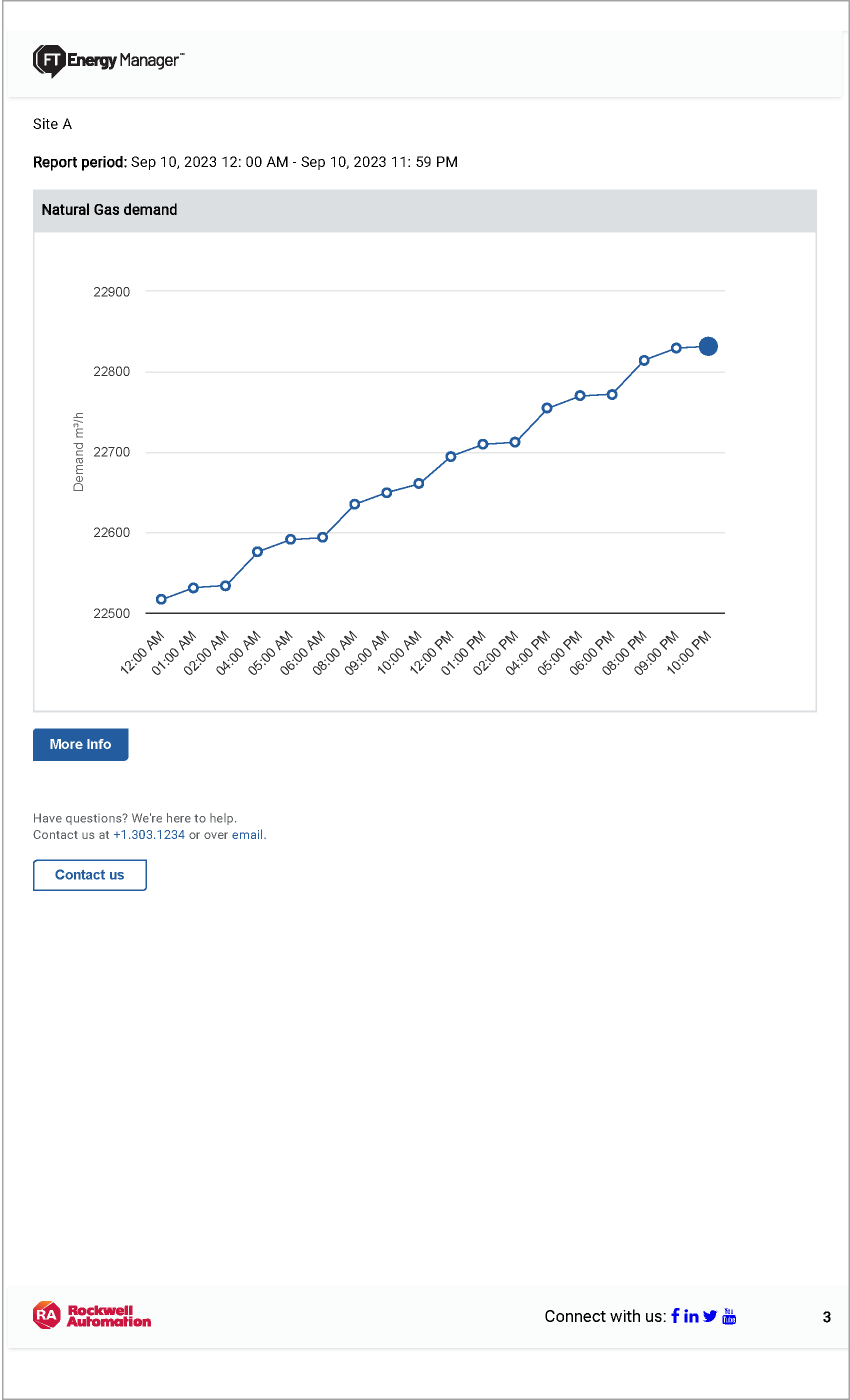Click the Rockwell Automation logo
Viewport: 850px width, 1400px height.
pos(92,1316)
